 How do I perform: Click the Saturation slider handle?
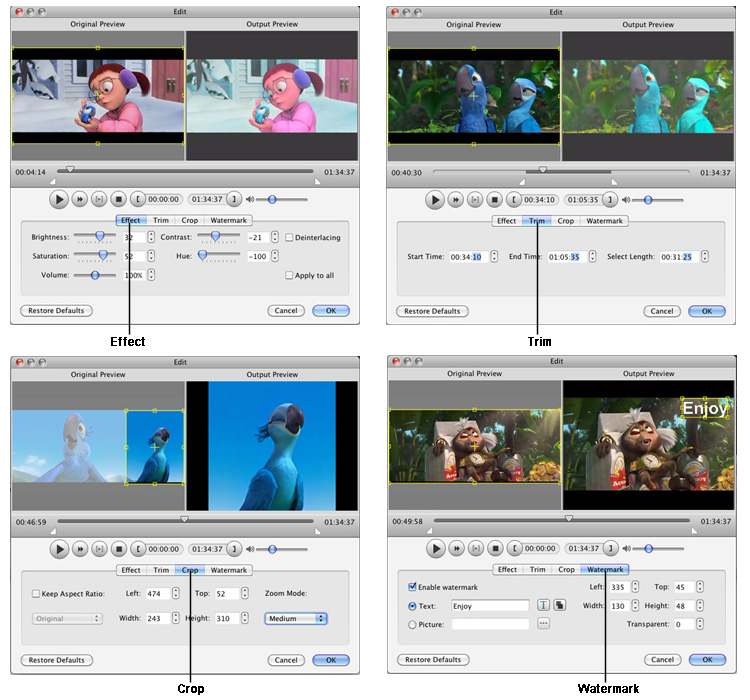pos(103,255)
